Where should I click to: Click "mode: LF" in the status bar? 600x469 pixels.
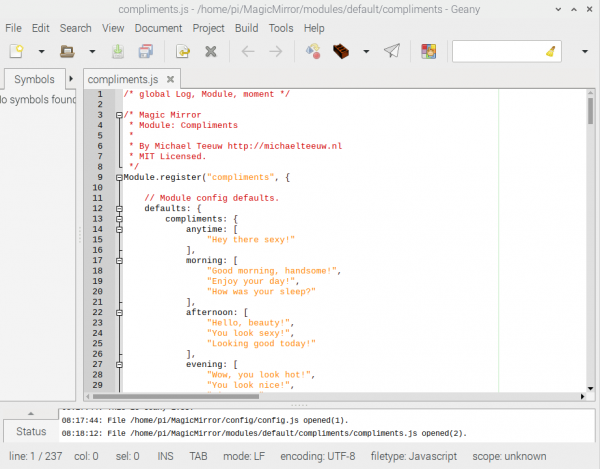[244, 456]
